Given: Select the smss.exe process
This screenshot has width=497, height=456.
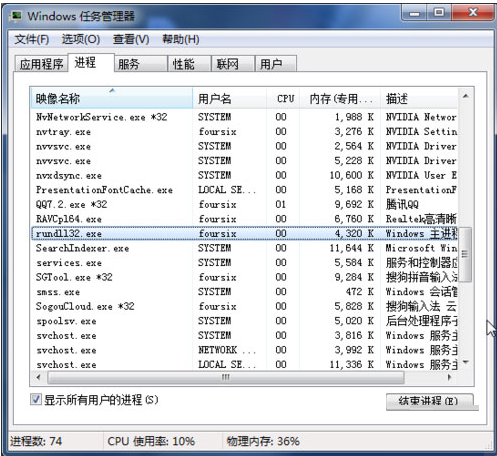Looking at the screenshot, I should tap(244, 292).
